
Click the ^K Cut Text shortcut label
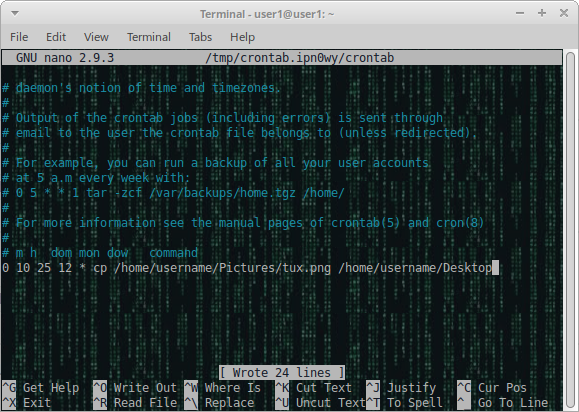click(314, 388)
